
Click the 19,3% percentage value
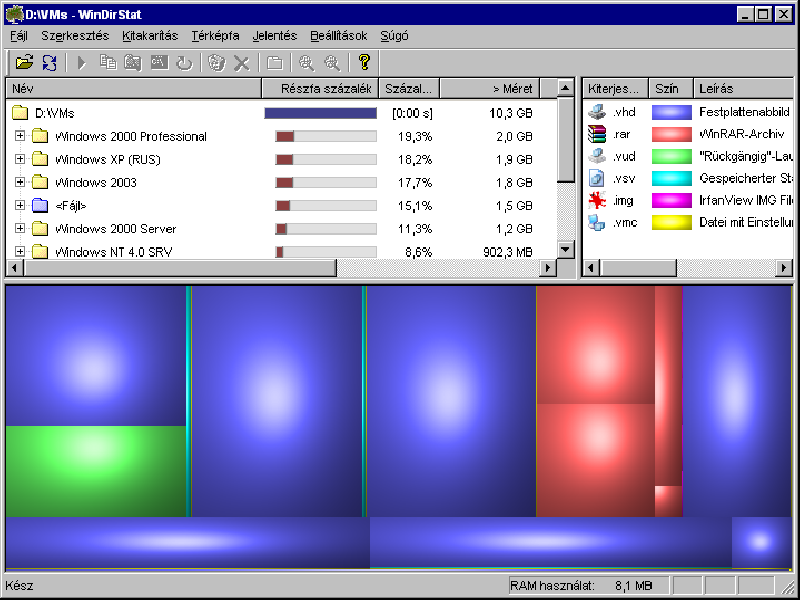pos(415,137)
